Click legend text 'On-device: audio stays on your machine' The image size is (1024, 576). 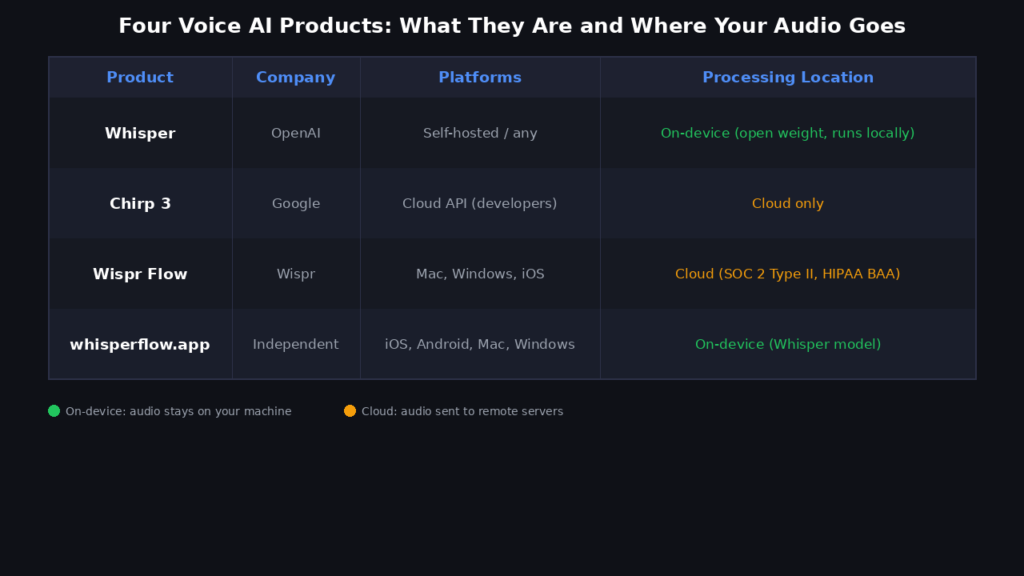click(x=178, y=411)
